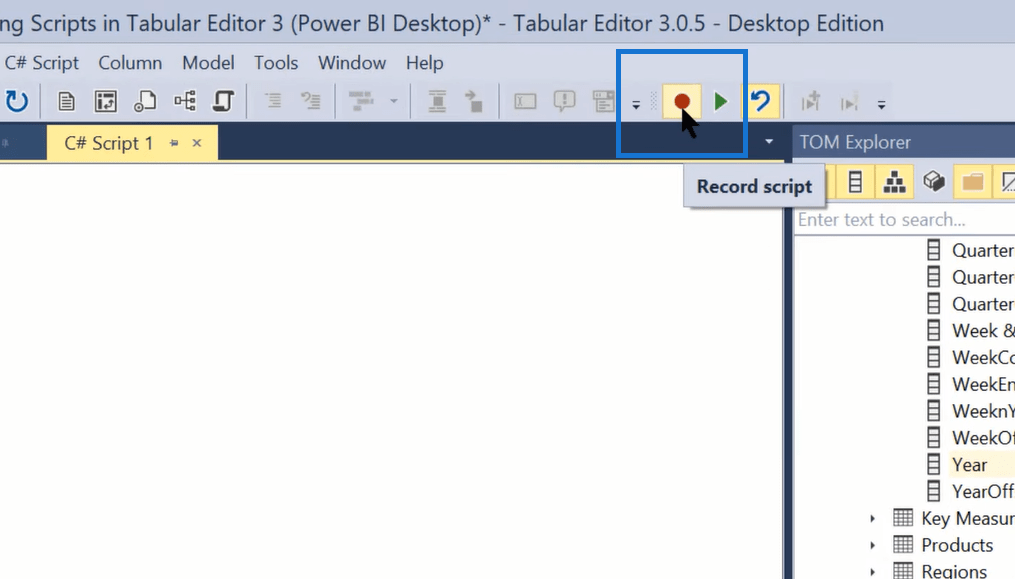The width and height of the screenshot is (1015, 579).
Task: Click the Record script button
Action: click(681, 102)
